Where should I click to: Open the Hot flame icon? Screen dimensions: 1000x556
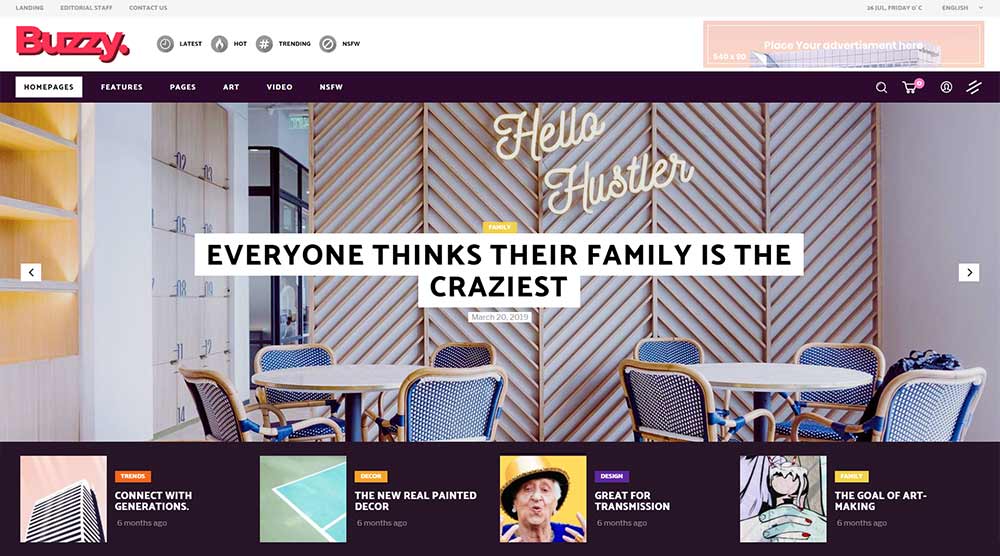pos(219,44)
